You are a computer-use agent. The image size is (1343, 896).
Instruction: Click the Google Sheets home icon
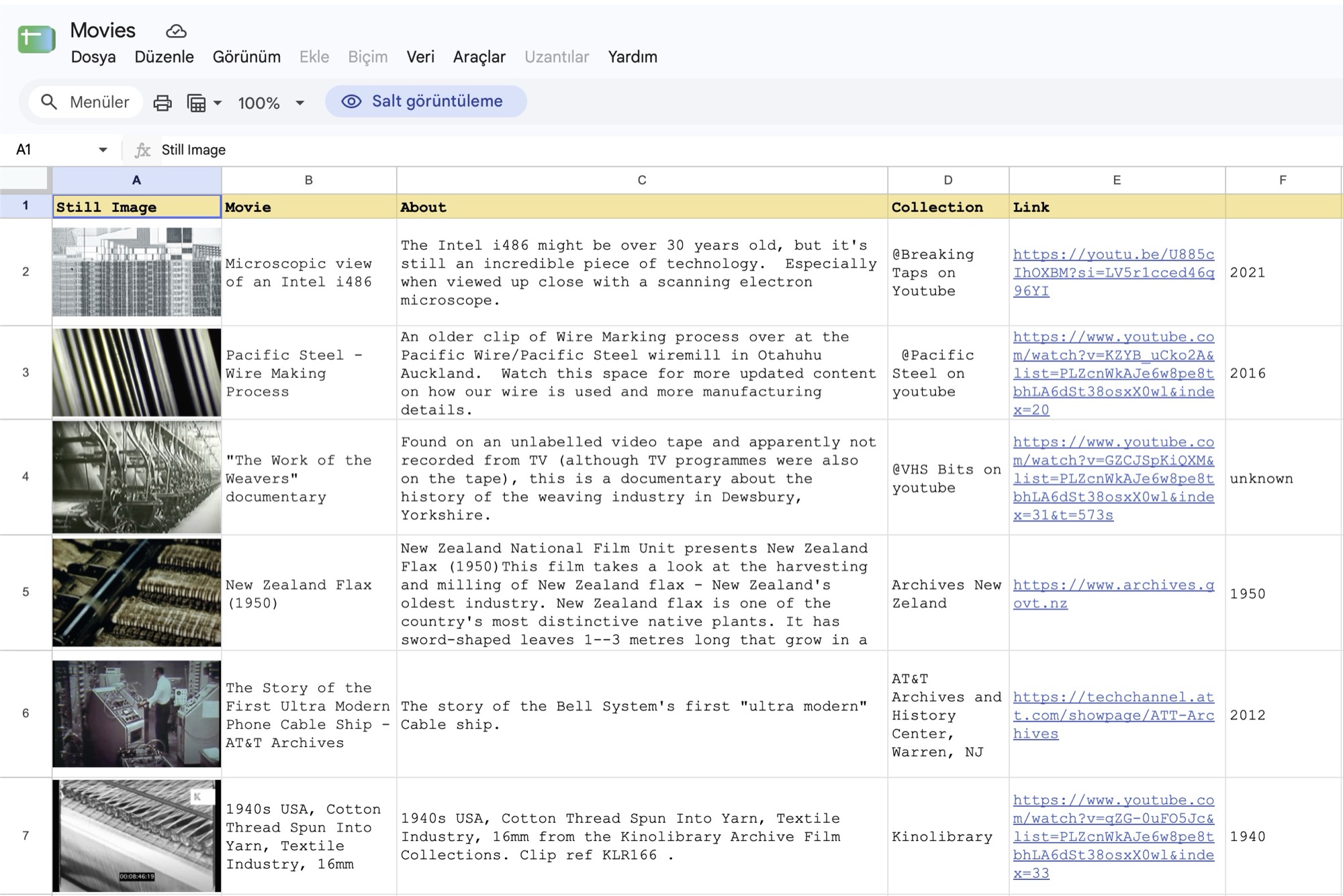coord(37,40)
